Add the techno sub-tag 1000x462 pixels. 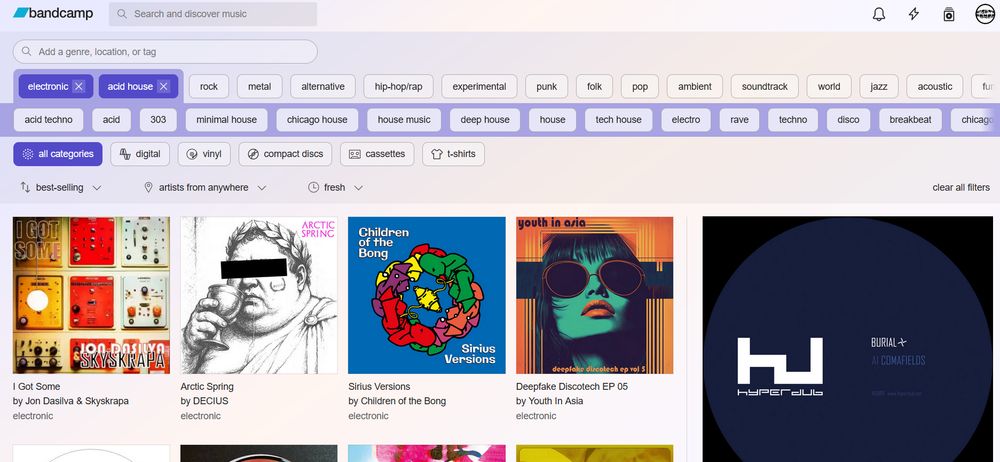(x=793, y=119)
